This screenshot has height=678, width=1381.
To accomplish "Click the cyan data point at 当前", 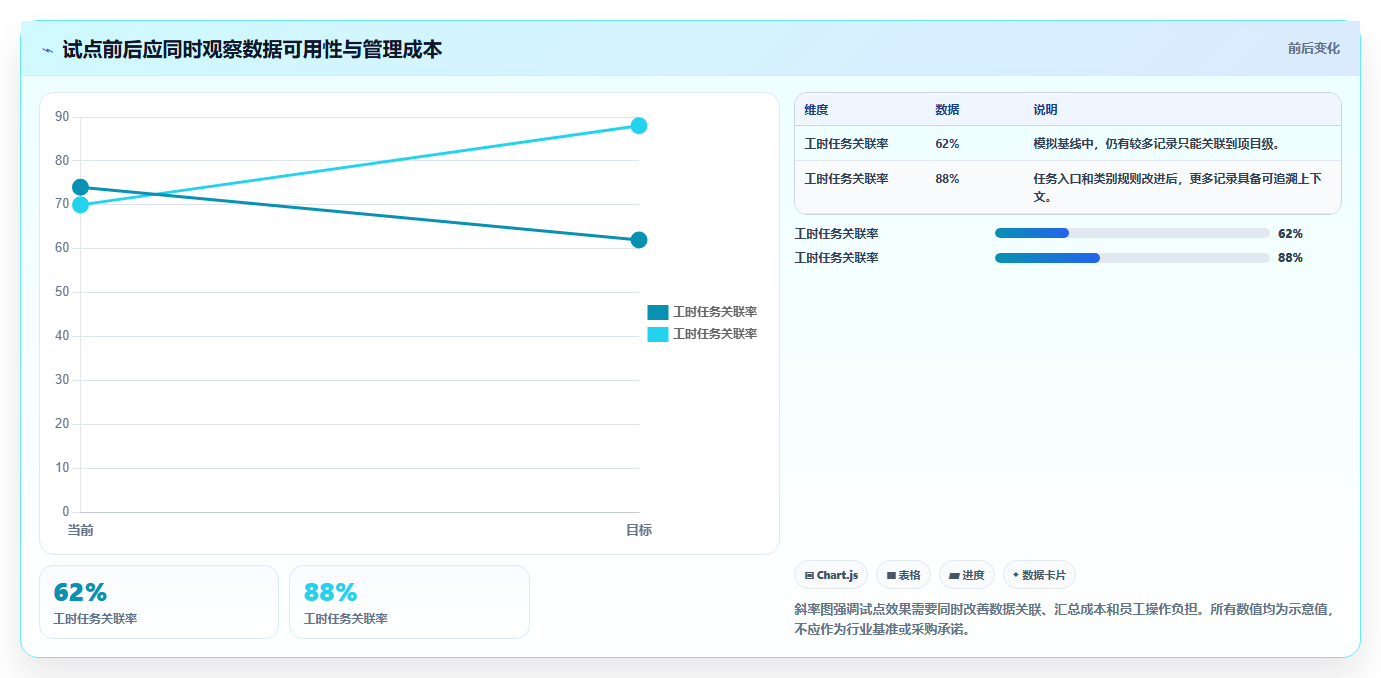I will point(81,205).
